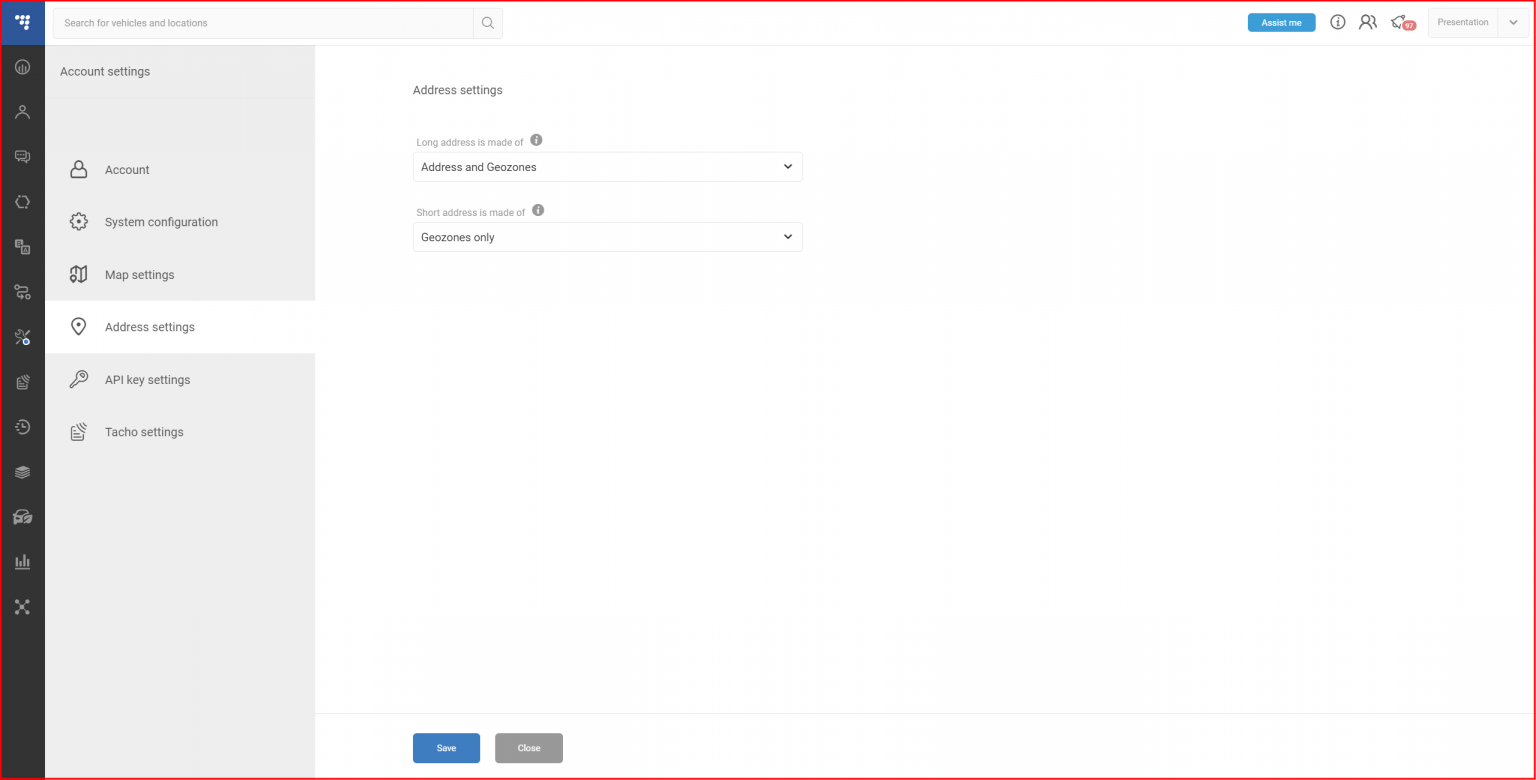Open the dashboard chart icon in sidebar
1536x780 pixels.
(x=22, y=67)
